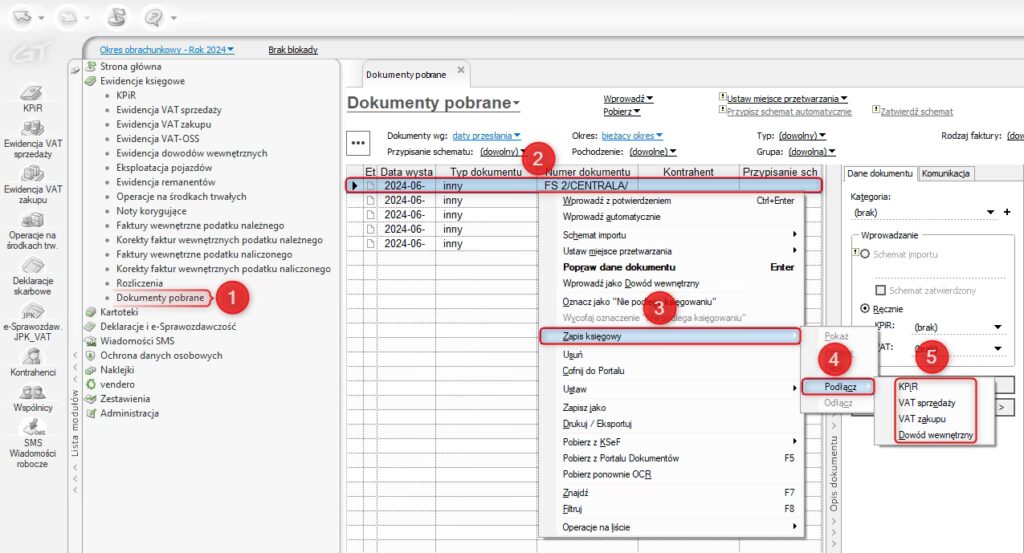Open the Wprowadź dropdown menu
The image size is (1024, 553).
pyautogui.click(x=628, y=98)
